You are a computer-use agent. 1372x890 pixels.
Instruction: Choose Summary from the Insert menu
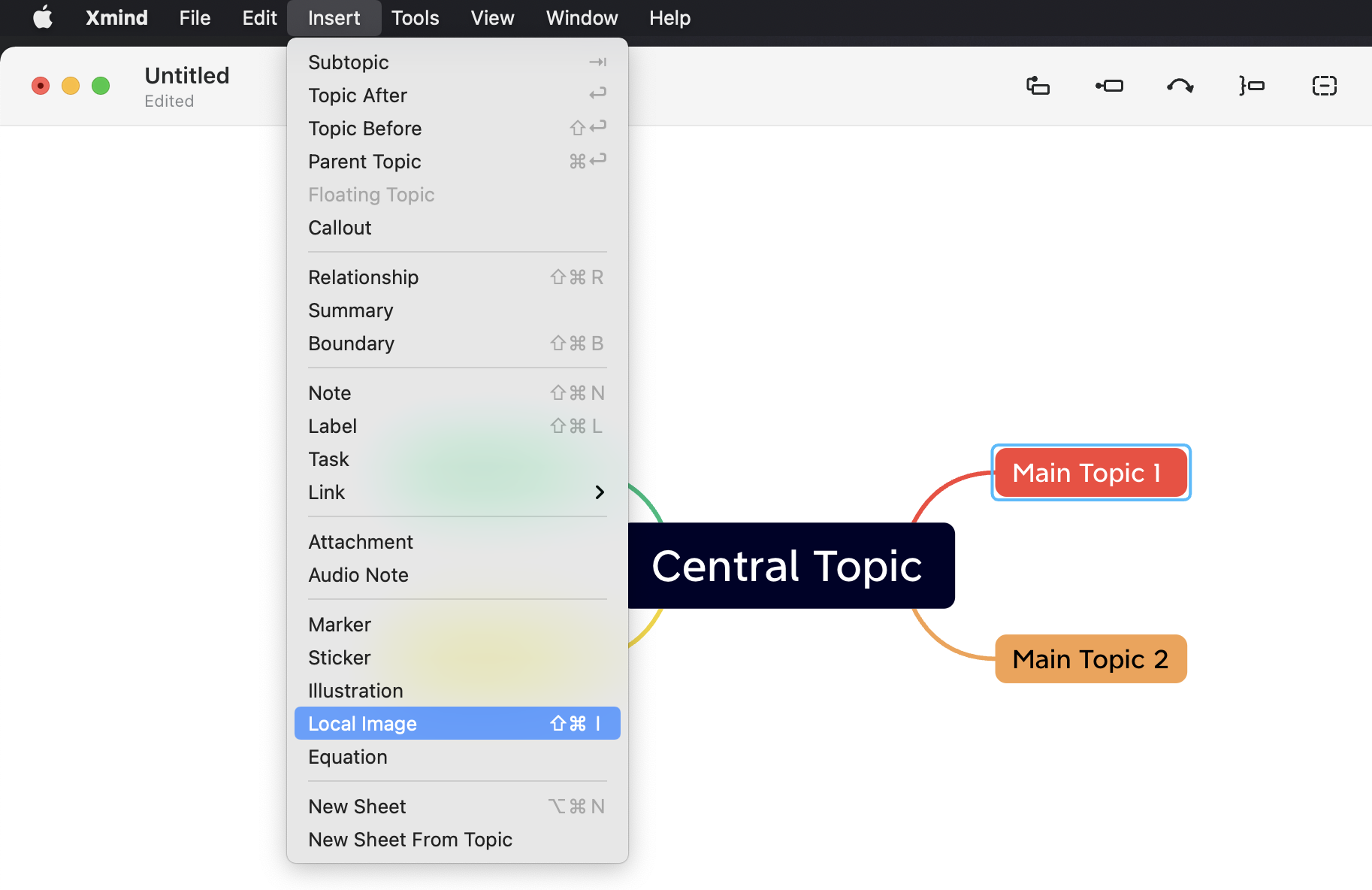pos(457,310)
